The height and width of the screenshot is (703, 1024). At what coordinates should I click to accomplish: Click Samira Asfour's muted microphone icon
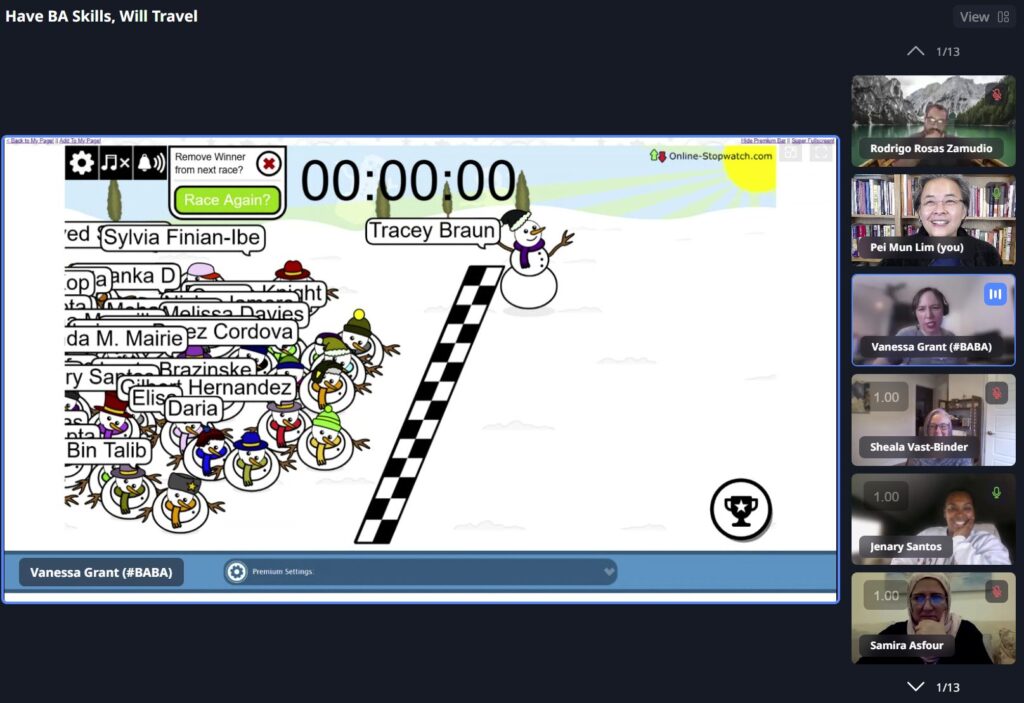(x=995, y=592)
